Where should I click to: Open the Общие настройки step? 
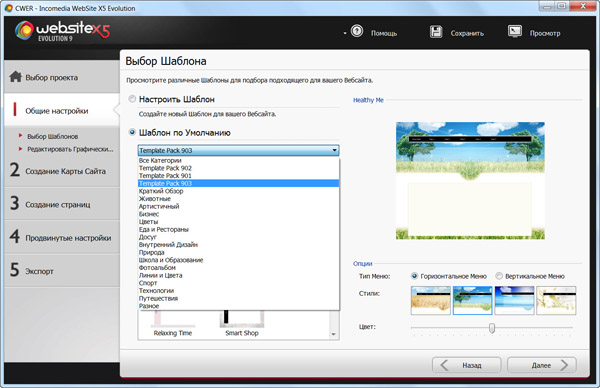pos(62,110)
